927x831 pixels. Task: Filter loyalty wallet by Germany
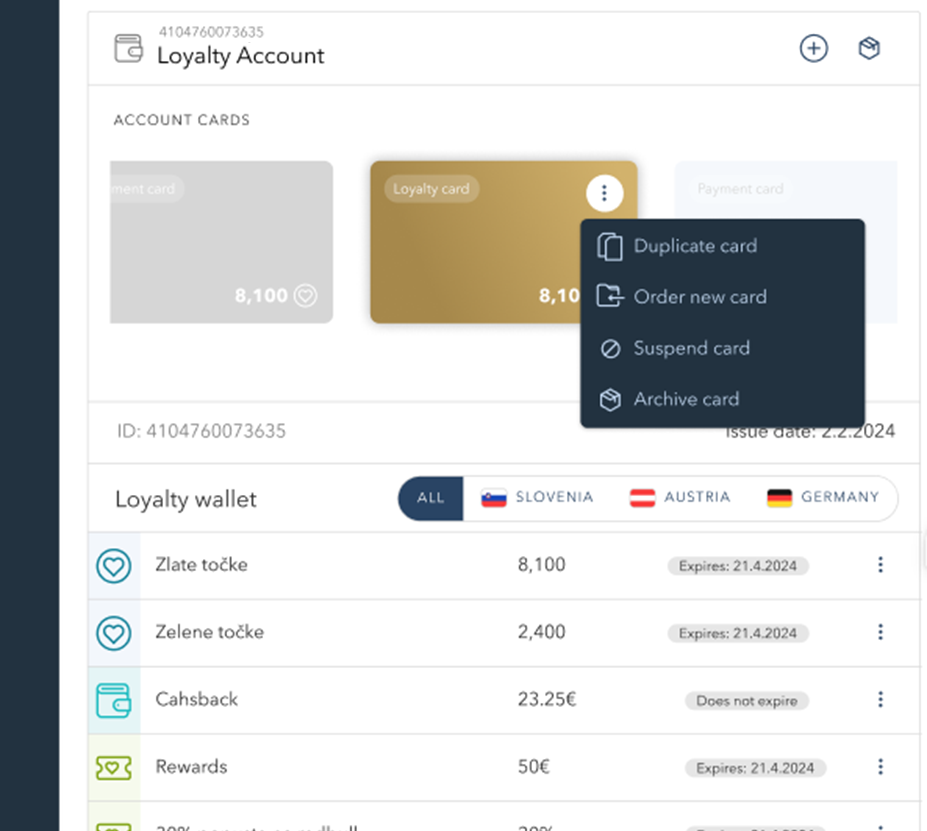point(823,498)
